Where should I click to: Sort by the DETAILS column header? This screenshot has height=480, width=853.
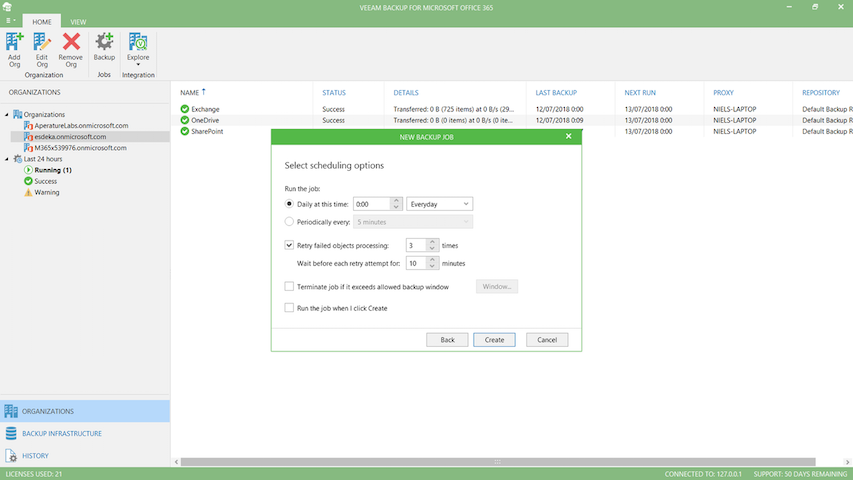click(x=406, y=93)
